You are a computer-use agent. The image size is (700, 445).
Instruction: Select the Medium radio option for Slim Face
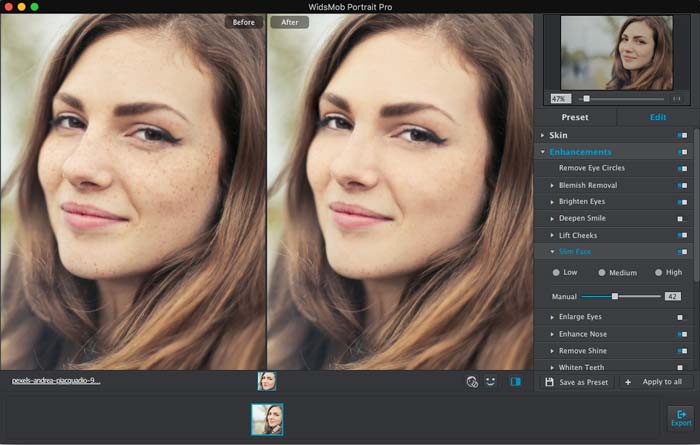click(601, 272)
